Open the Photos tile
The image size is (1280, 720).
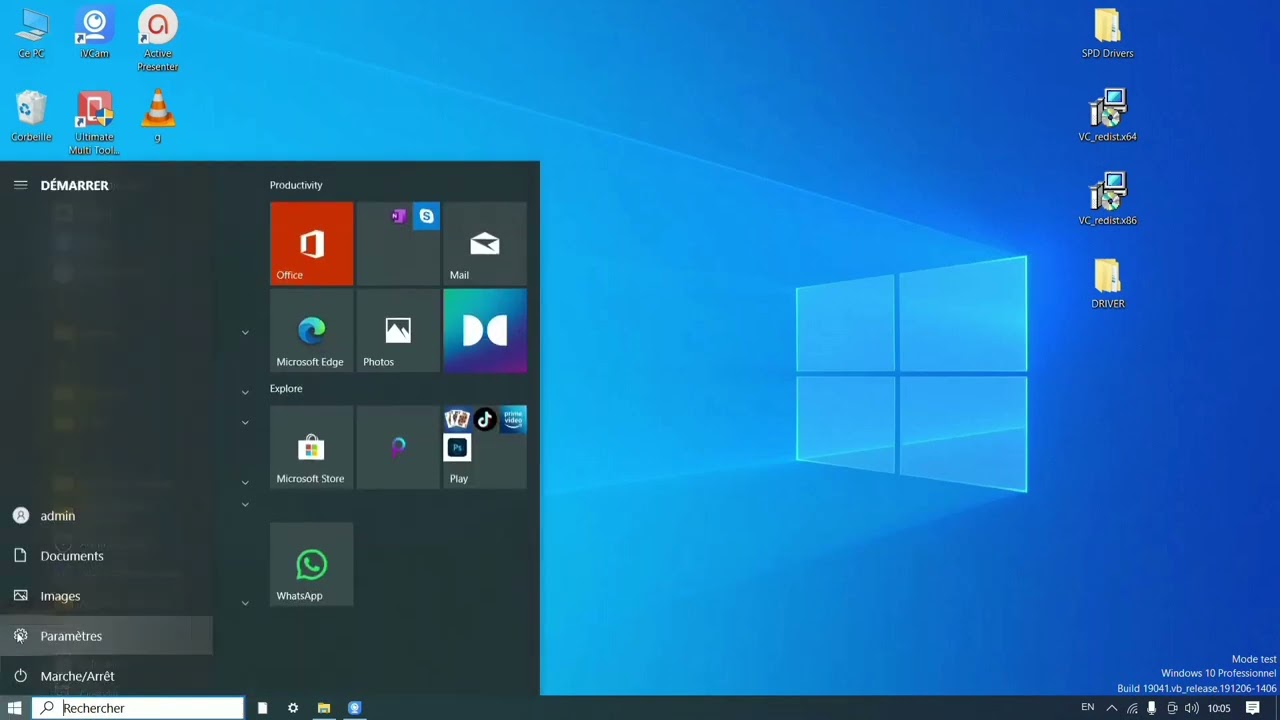(x=398, y=331)
